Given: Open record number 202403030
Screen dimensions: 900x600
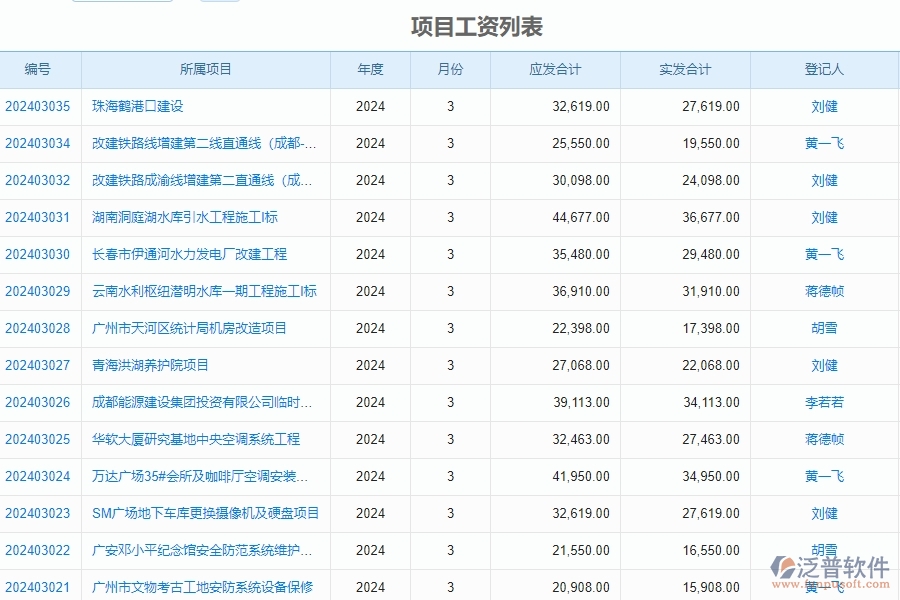Looking at the screenshot, I should 39,254.
